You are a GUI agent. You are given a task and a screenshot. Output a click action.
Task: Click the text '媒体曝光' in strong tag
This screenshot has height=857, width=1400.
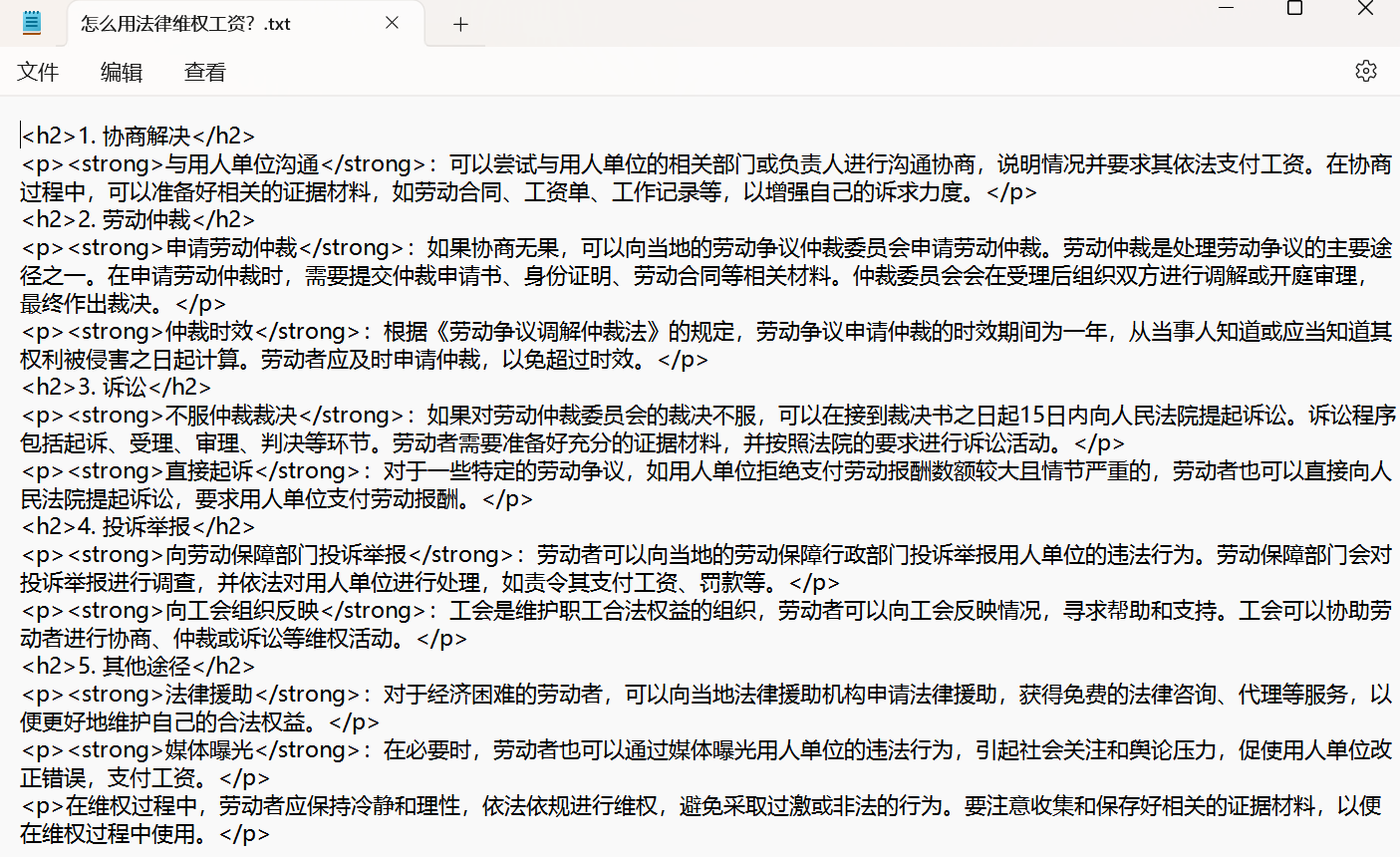pyautogui.click(x=209, y=750)
